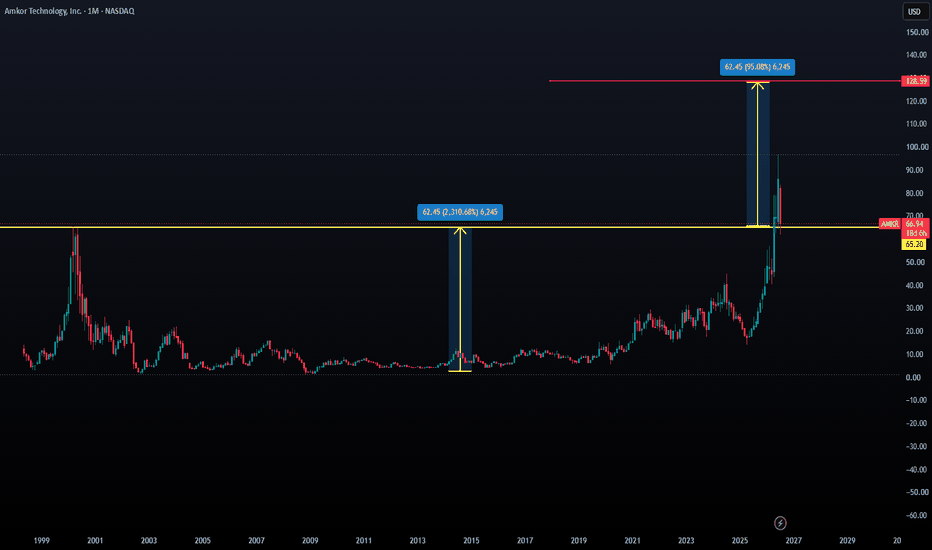Click the AMKR symbol tag on the price line
This screenshot has height=550, width=932.
point(890,224)
